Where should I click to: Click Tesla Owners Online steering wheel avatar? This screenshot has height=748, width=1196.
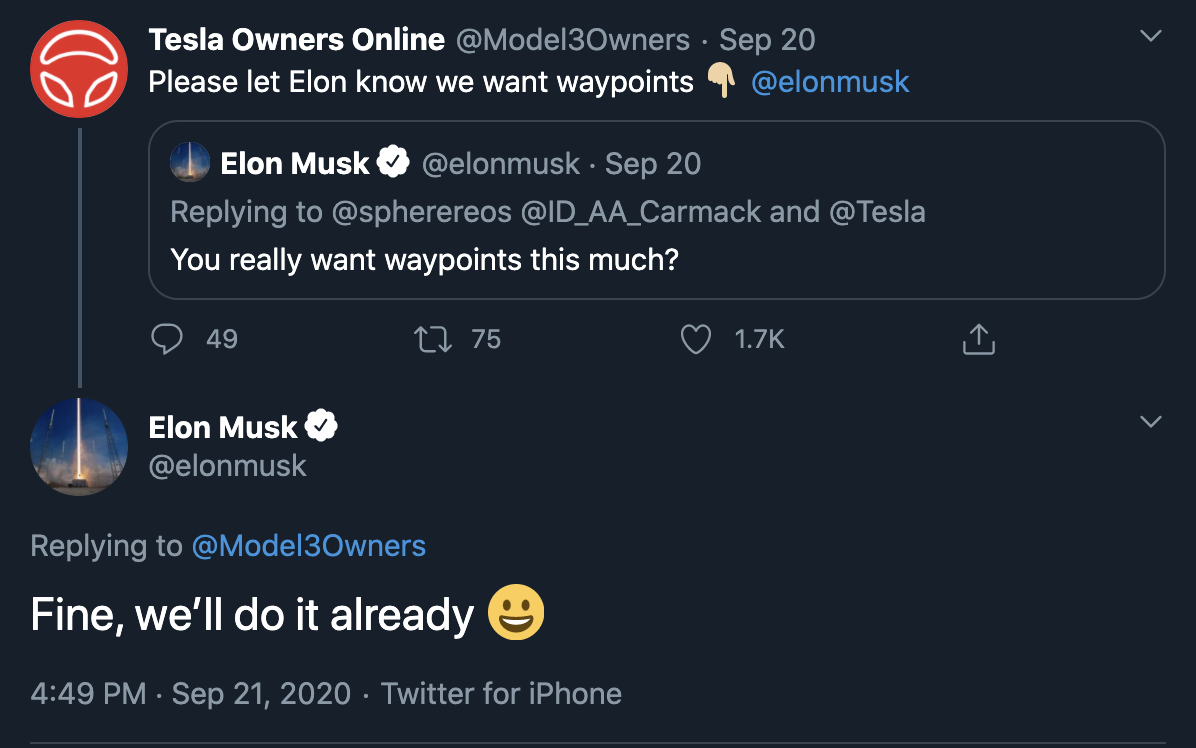tap(79, 69)
